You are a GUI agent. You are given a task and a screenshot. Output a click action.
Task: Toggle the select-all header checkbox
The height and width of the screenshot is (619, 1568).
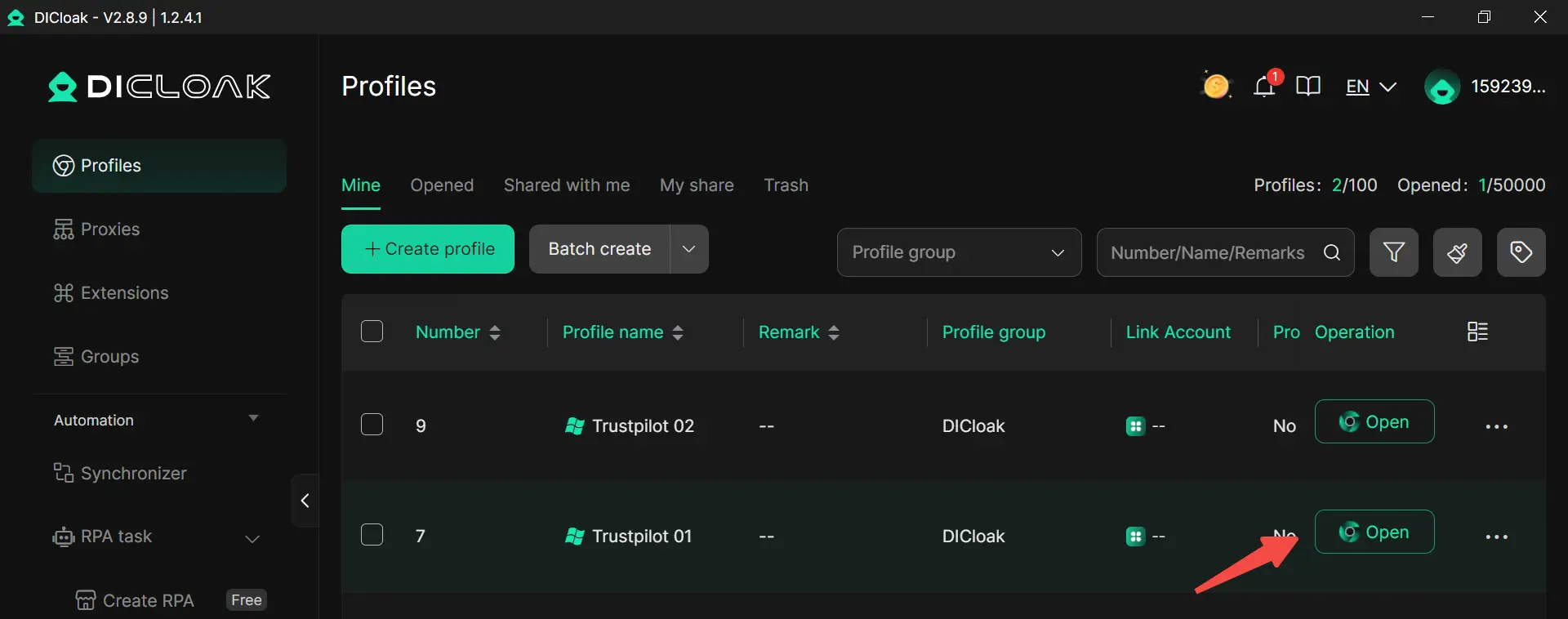point(372,332)
